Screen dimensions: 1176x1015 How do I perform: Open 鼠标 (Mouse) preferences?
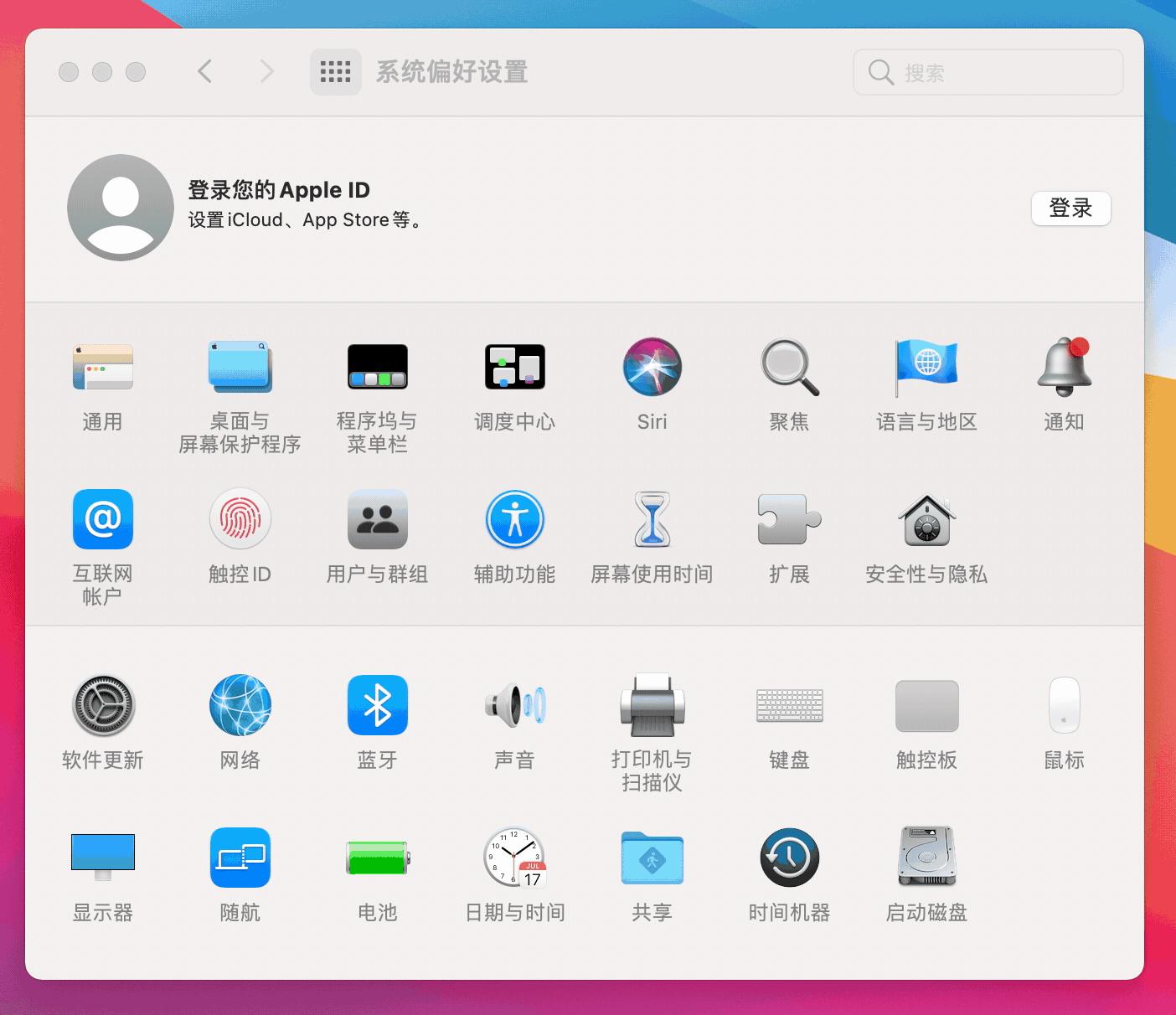tap(1065, 705)
